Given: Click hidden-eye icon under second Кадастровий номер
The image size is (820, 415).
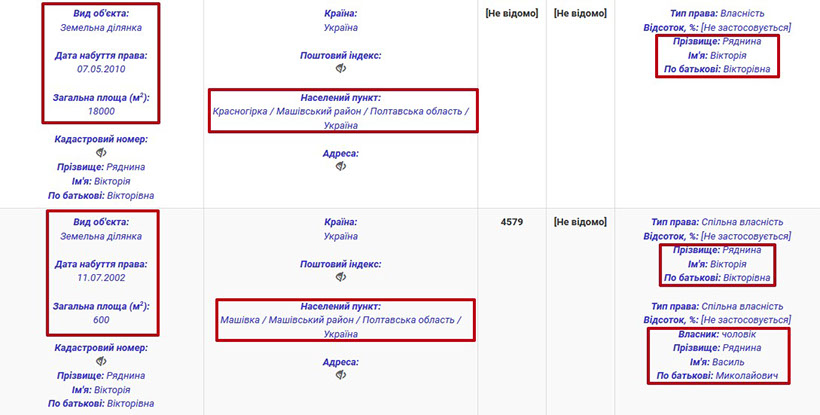Looking at the screenshot, I should 101,361.
